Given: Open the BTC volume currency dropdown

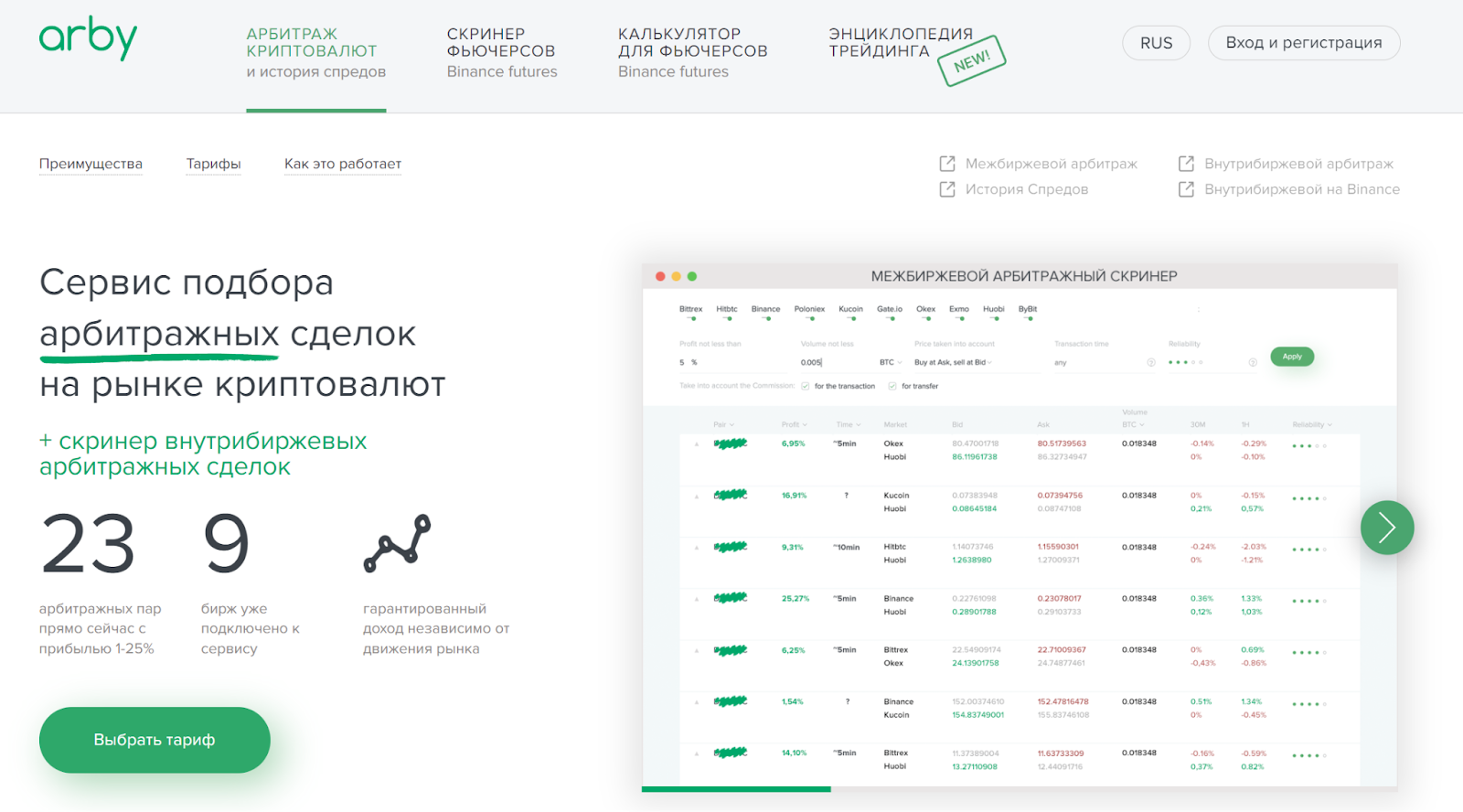Looking at the screenshot, I should (891, 362).
